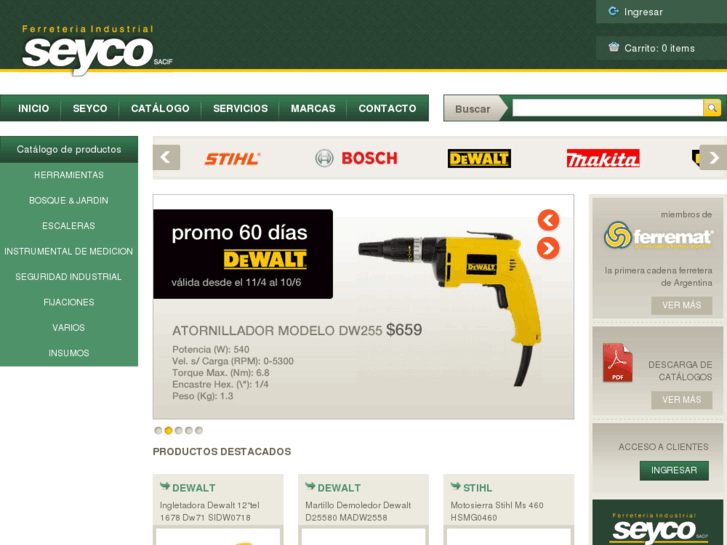Image resolution: width=727 pixels, height=545 pixels.
Task: Open the CATÁLOGO menu item
Action: [160, 108]
